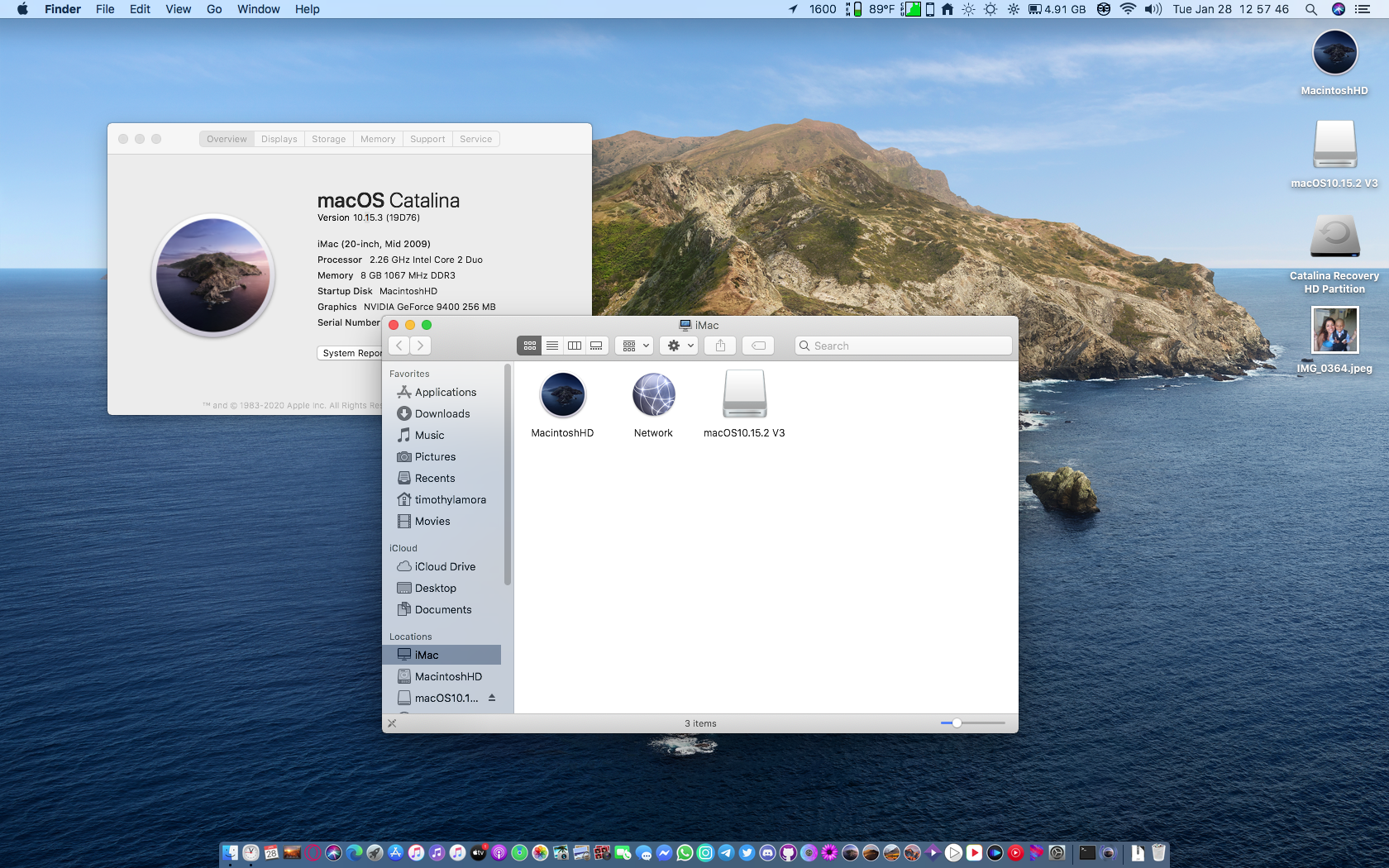Switch Finder to list view

tap(552, 346)
